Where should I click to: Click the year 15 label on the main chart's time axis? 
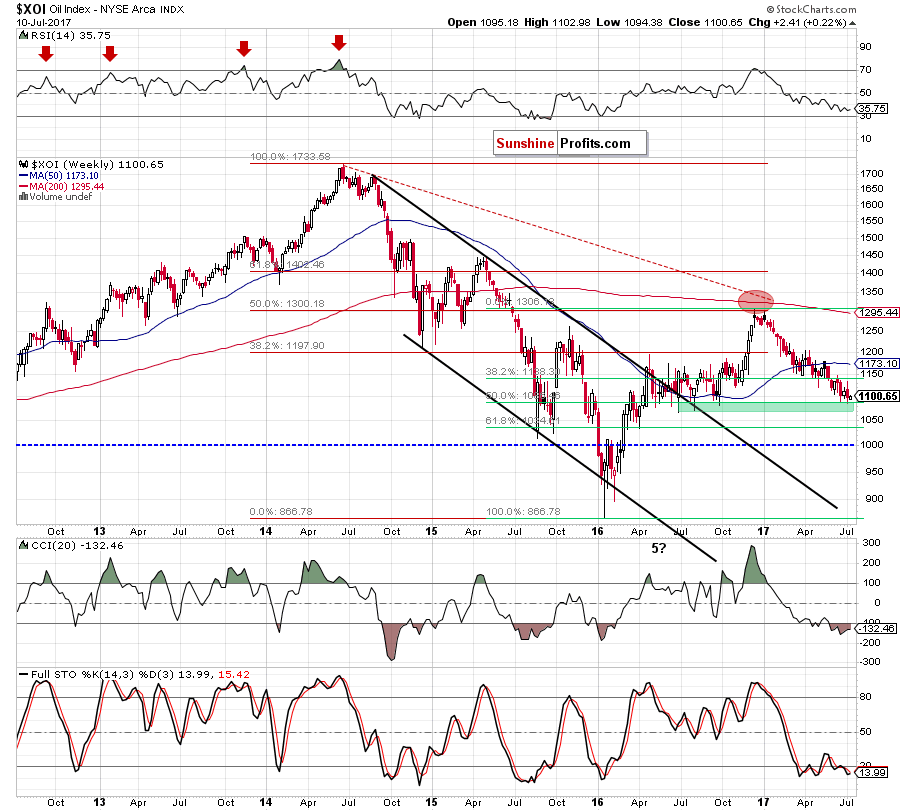pyautogui.click(x=431, y=531)
